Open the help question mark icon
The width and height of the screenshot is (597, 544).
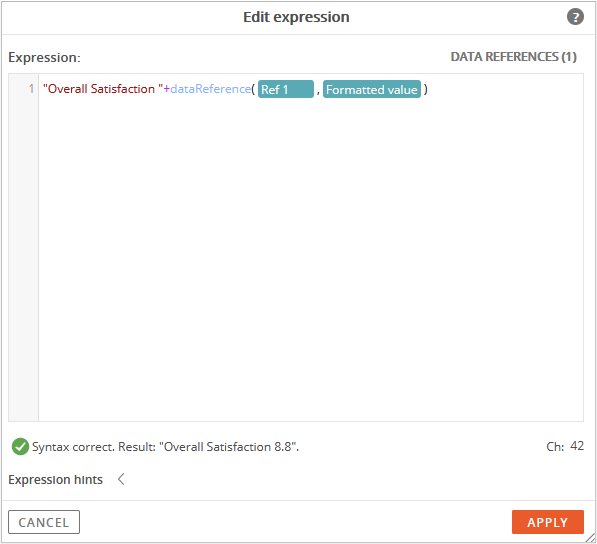pos(575,17)
